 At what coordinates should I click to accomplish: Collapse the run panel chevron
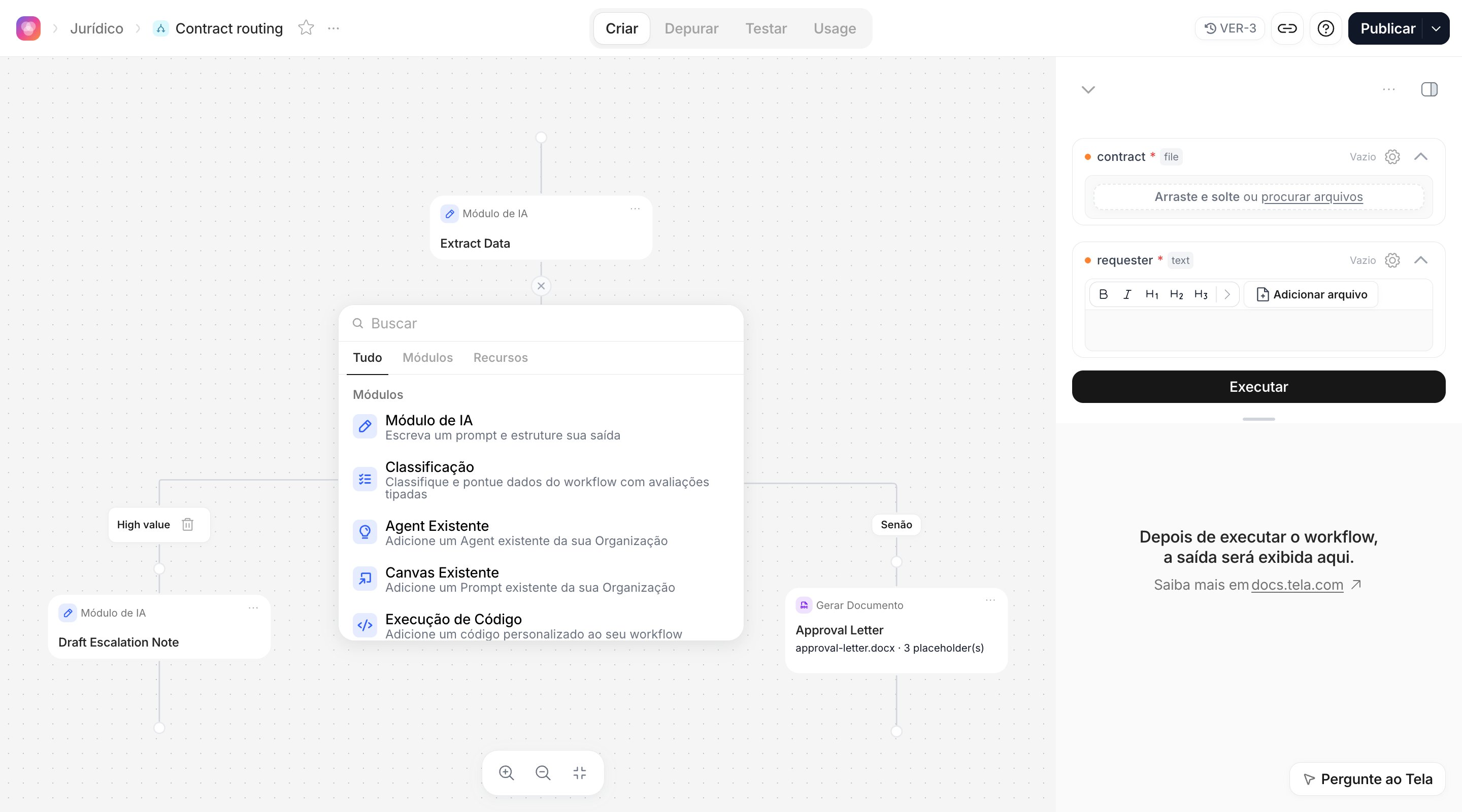click(x=1088, y=90)
